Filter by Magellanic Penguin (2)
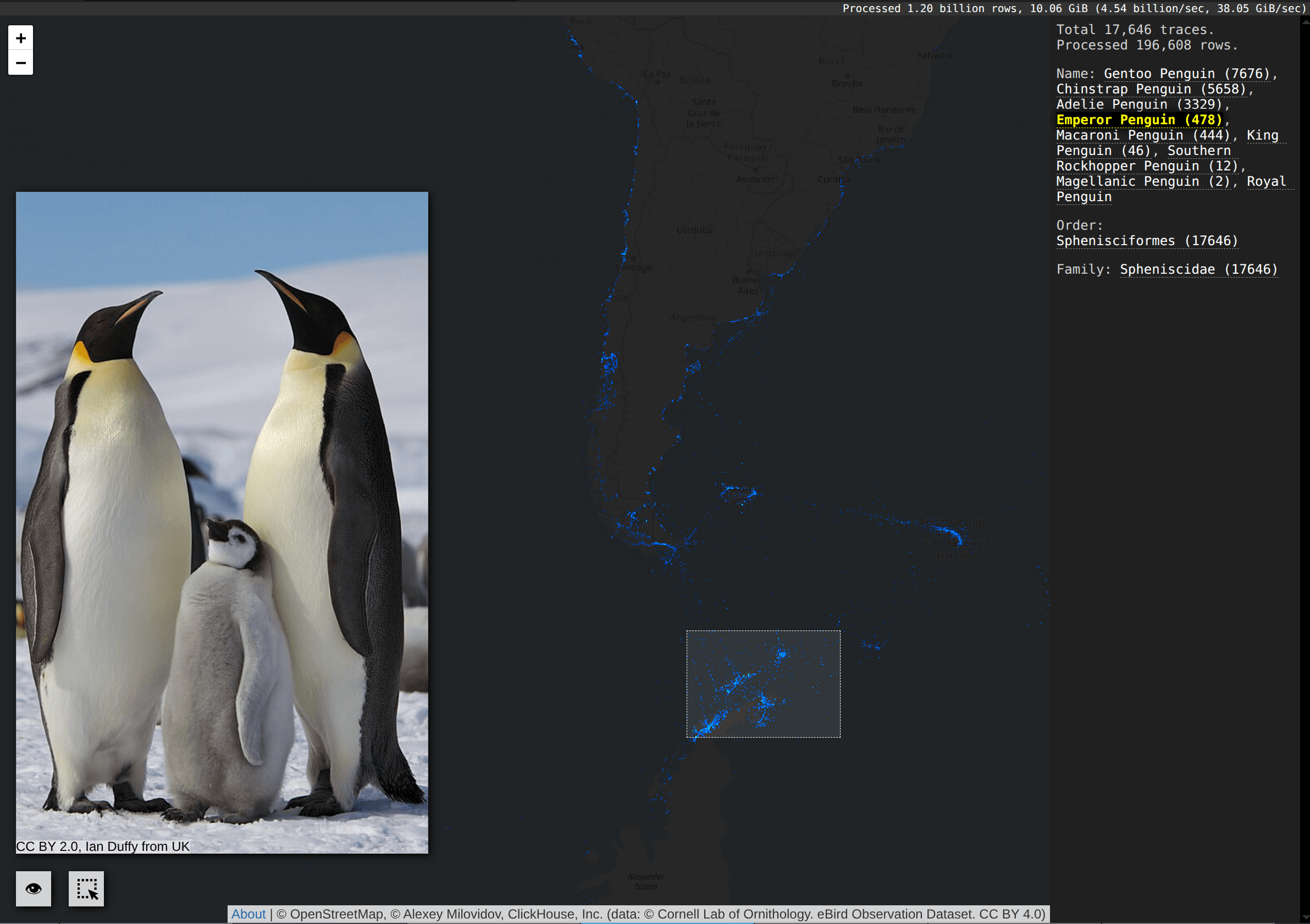Screen dimensions: 1310x924 tap(1142, 181)
